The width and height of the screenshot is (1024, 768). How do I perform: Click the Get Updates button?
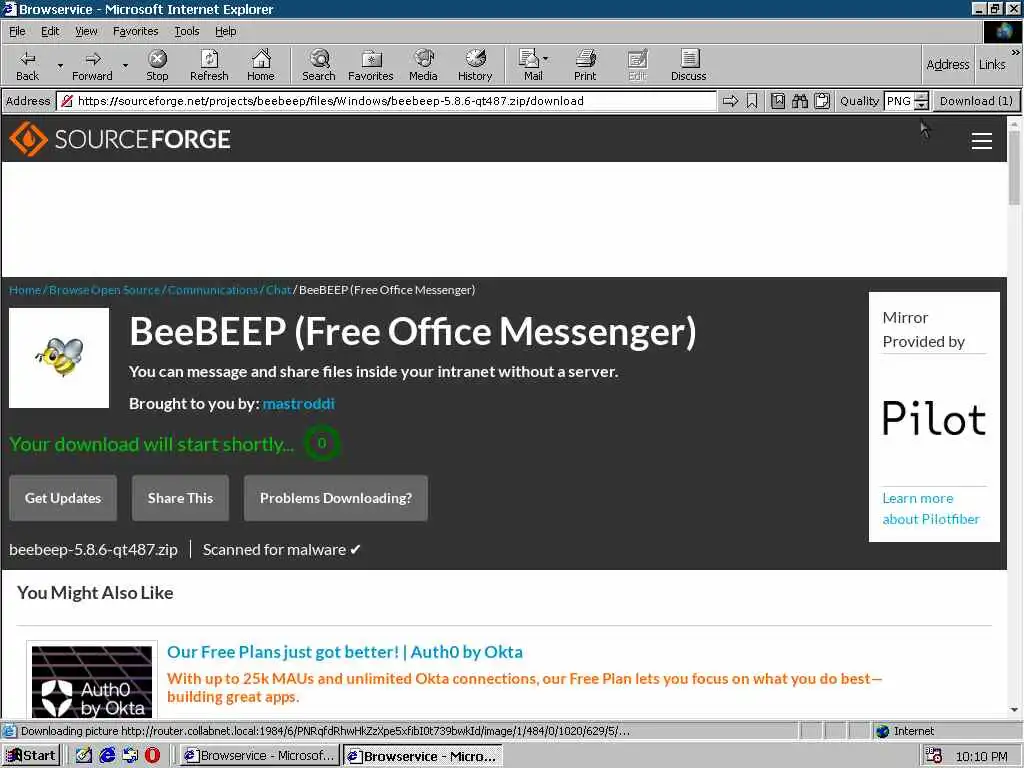pyautogui.click(x=63, y=498)
